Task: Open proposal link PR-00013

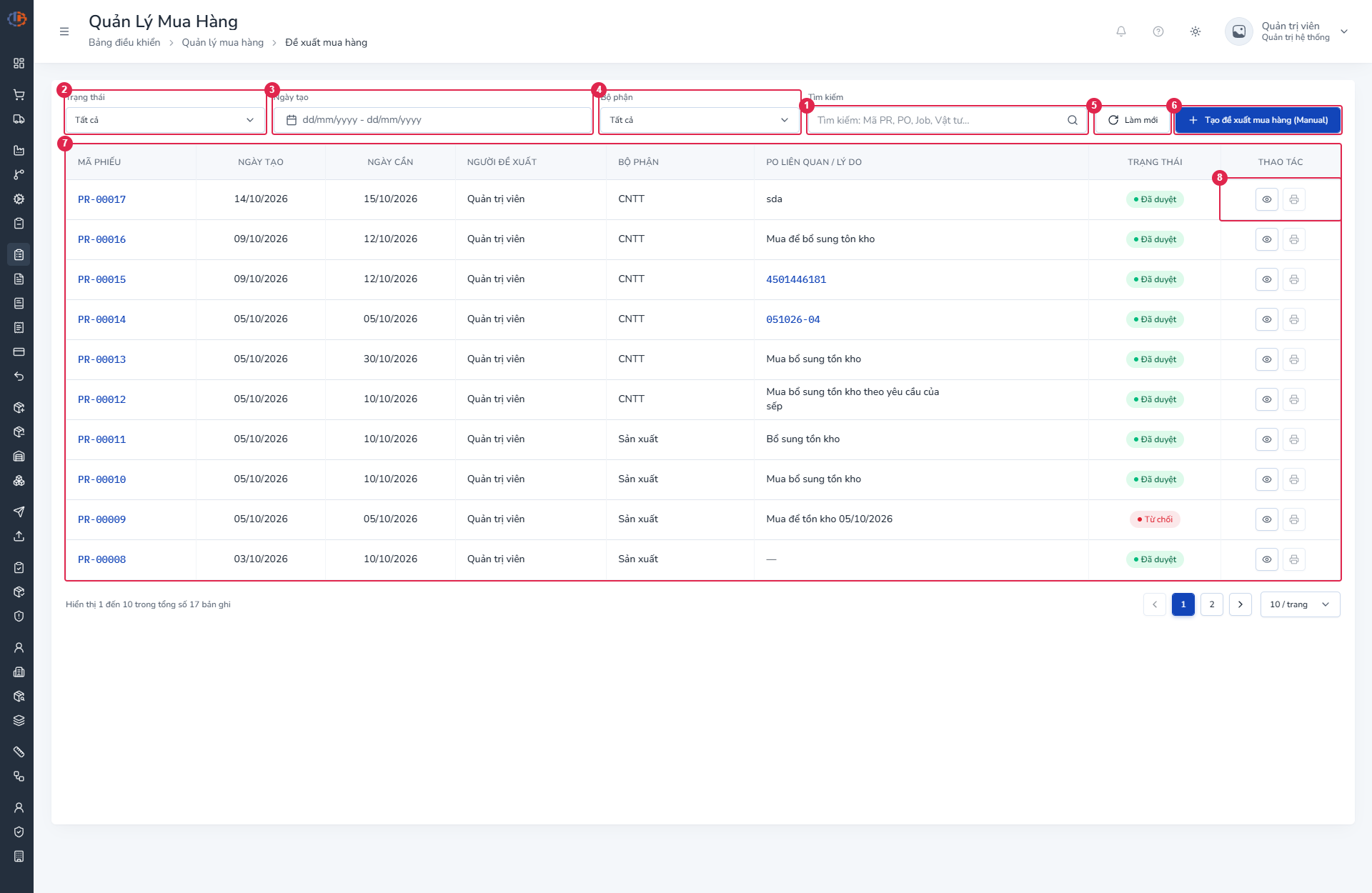Action: 101,359
